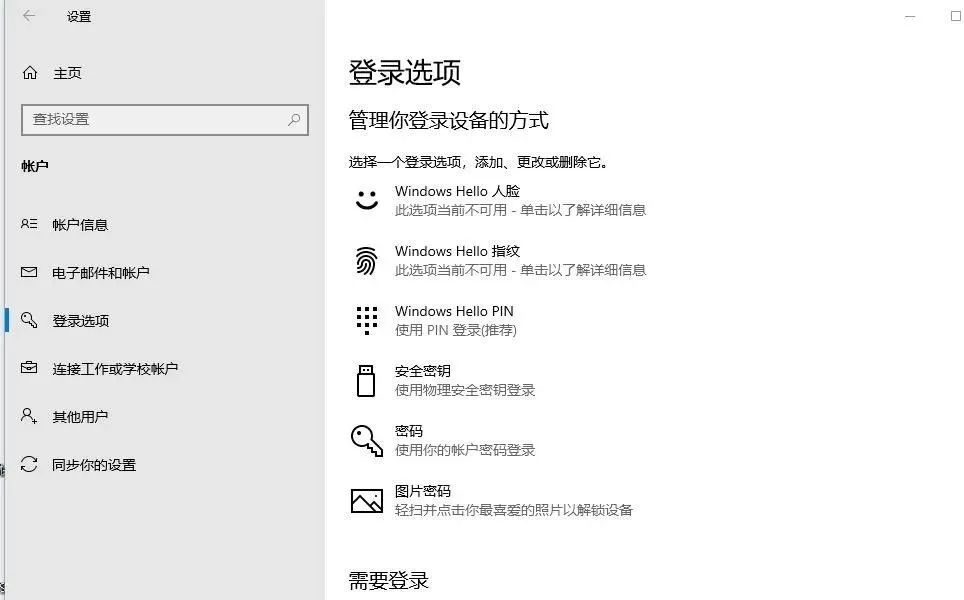
Task: Click the 帐户 sidebar section label
Action: [x=34, y=166]
